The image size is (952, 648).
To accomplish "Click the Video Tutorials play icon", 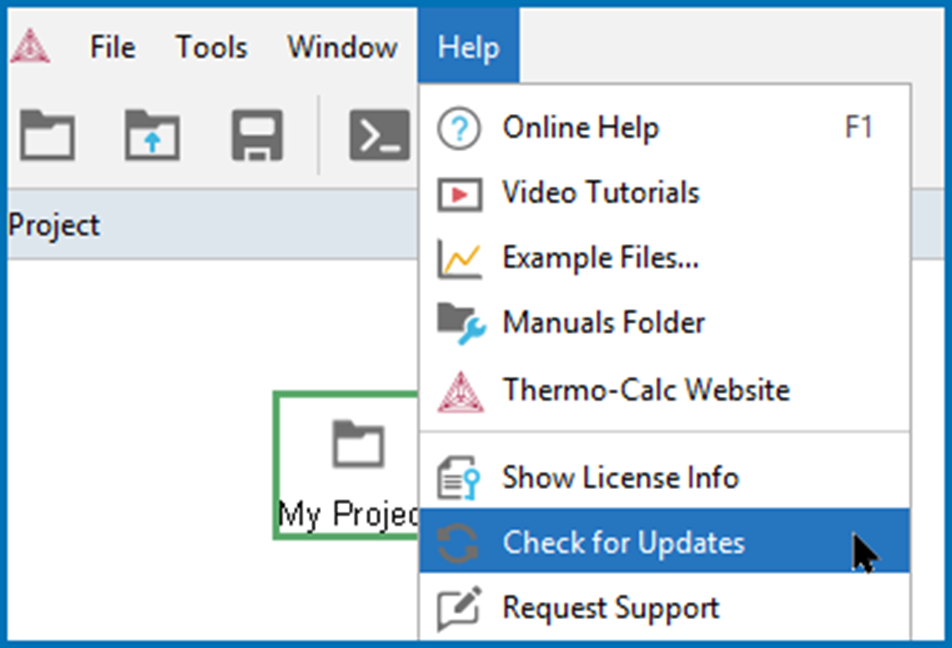I will (460, 194).
